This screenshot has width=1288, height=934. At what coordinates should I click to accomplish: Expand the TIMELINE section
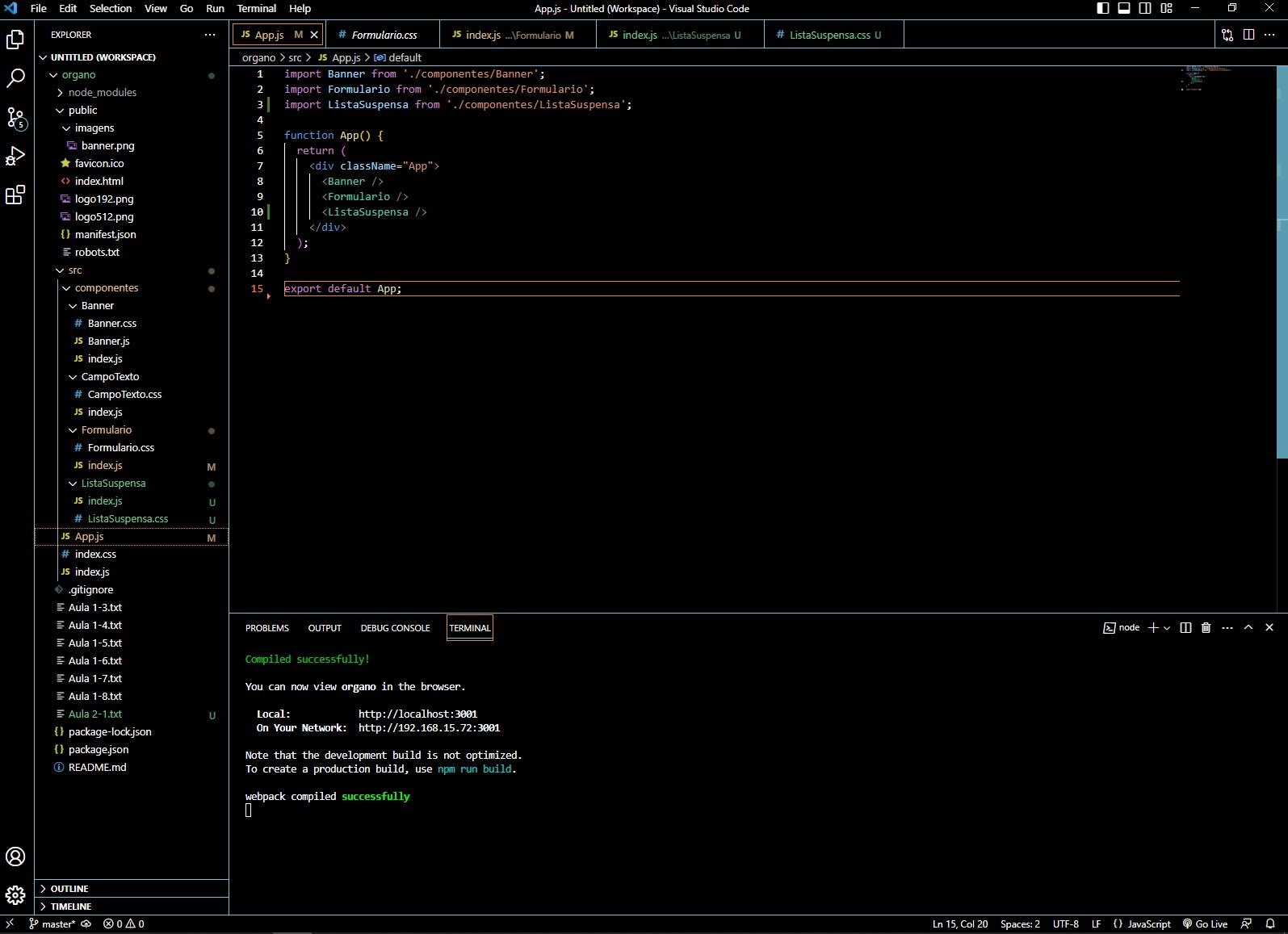(x=132, y=906)
